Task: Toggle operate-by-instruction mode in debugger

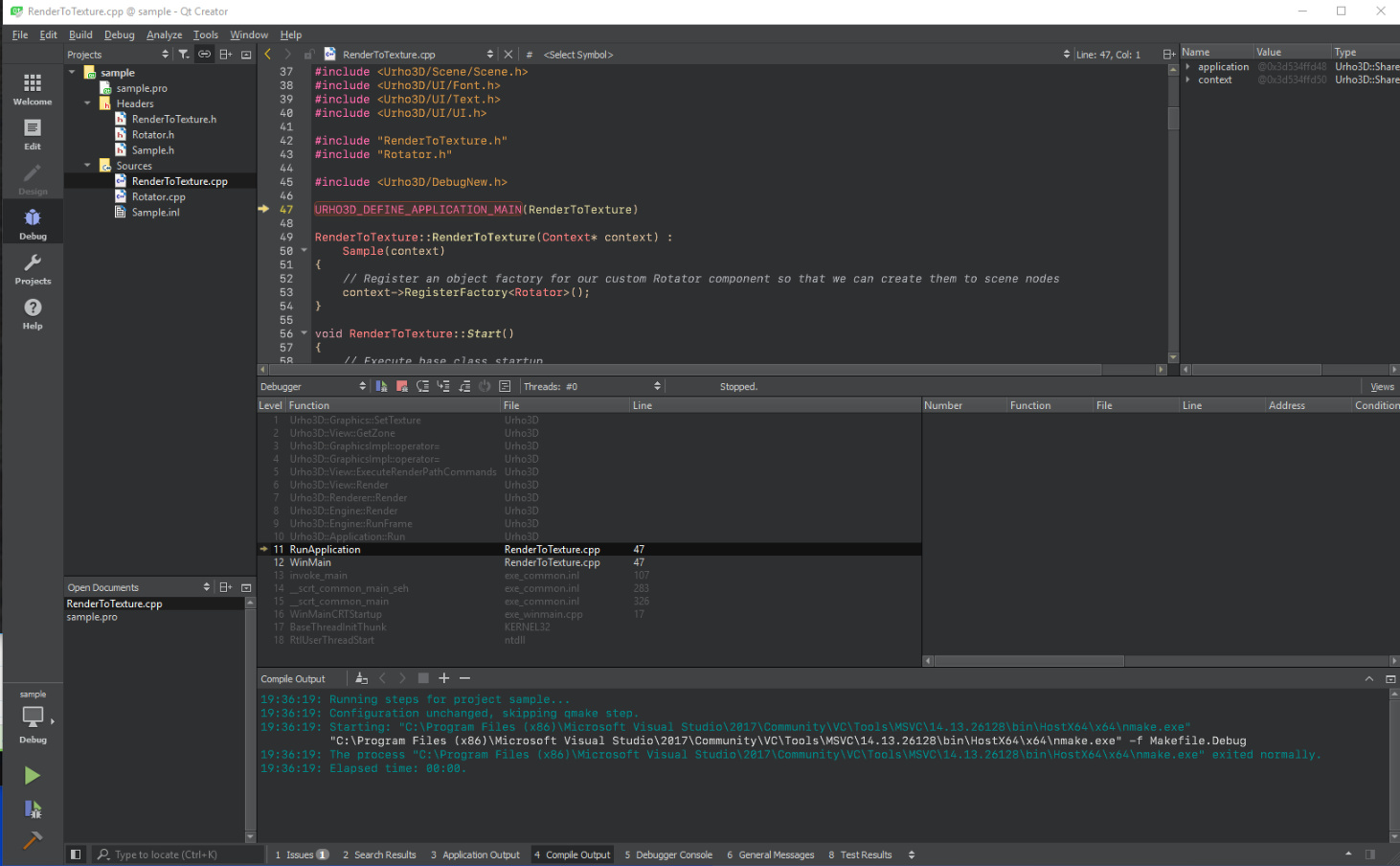Action: point(505,386)
